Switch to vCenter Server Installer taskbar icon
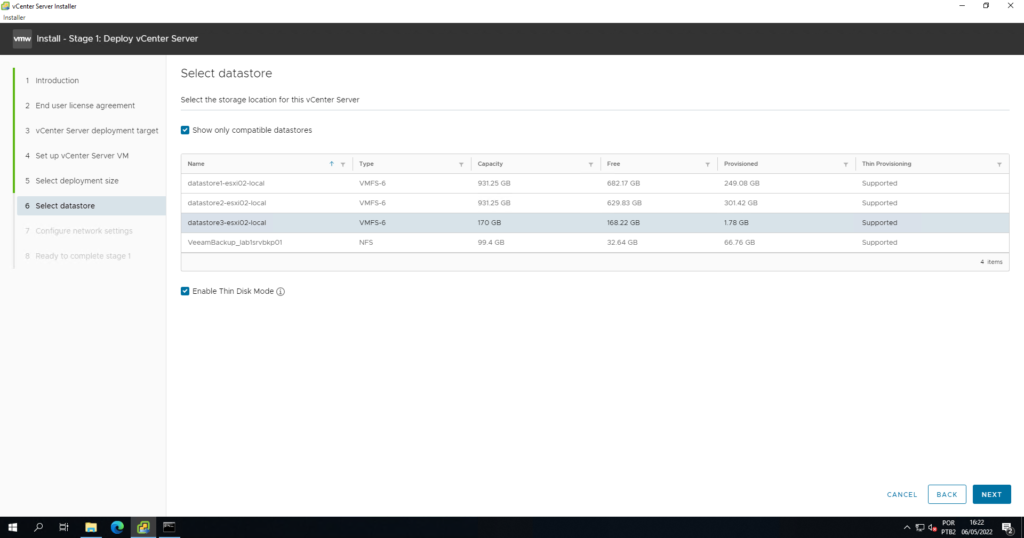The width and height of the screenshot is (1024, 538). coord(143,527)
